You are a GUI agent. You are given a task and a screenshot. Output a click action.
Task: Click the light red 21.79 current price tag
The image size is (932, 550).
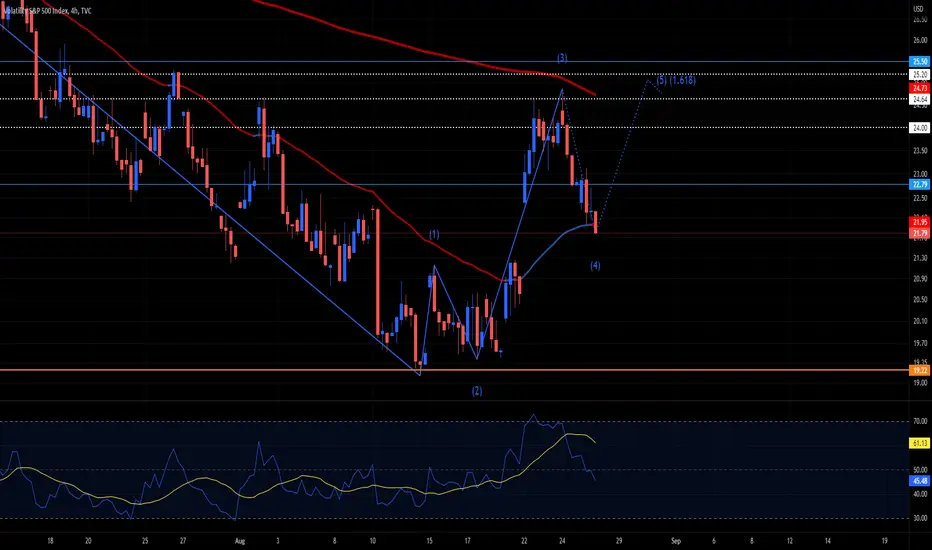920,233
